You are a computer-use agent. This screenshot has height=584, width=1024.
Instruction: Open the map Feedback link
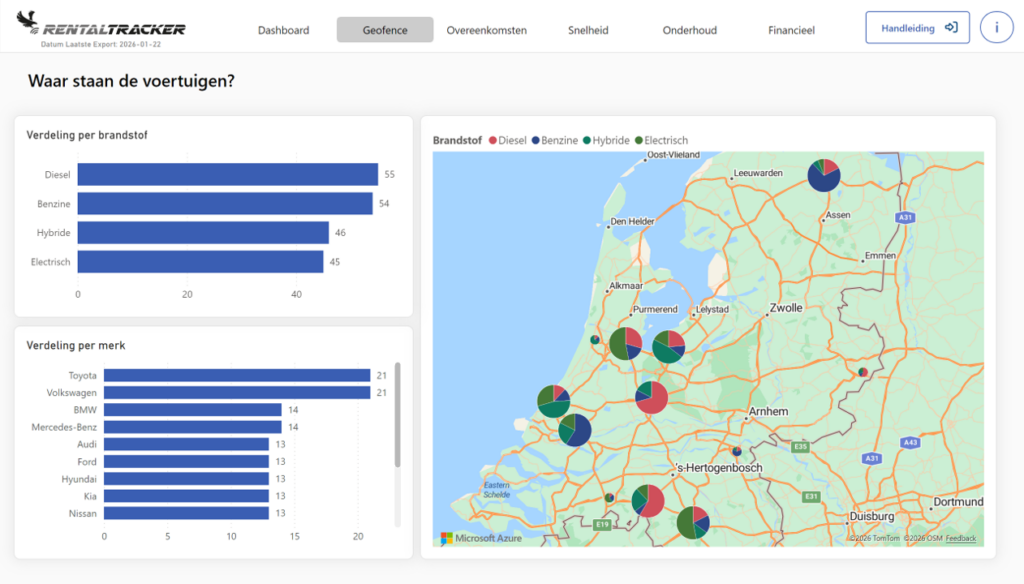[x=961, y=538]
